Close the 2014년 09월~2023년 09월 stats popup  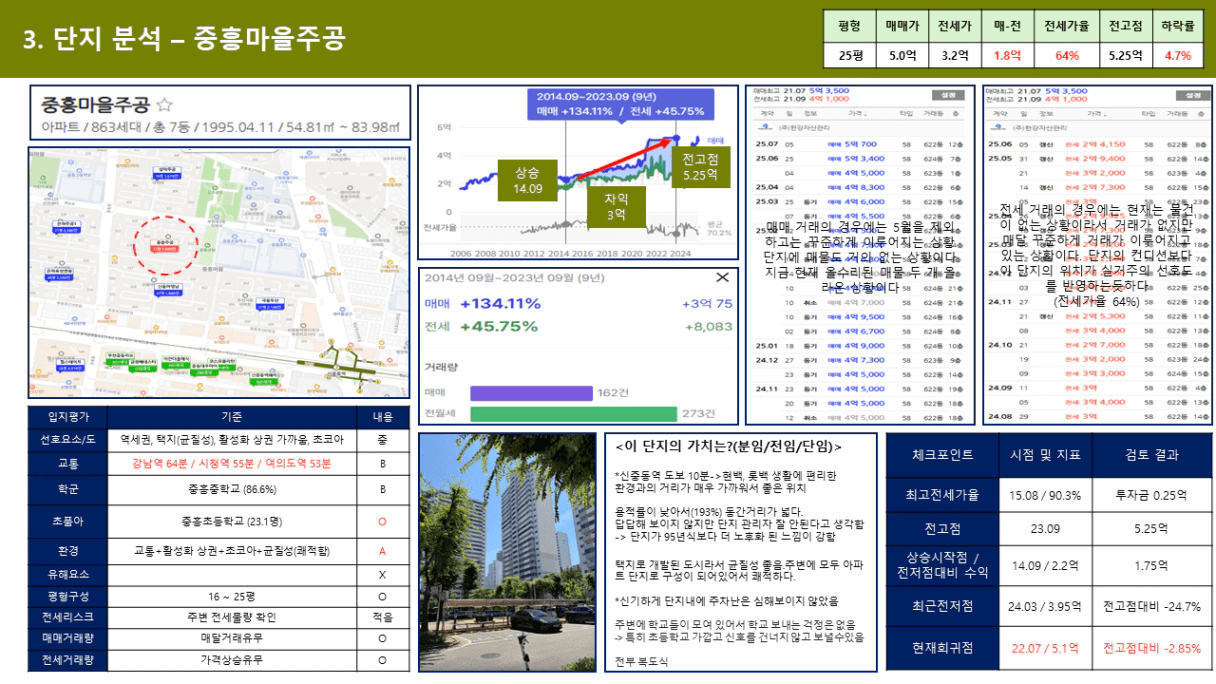coord(722,277)
